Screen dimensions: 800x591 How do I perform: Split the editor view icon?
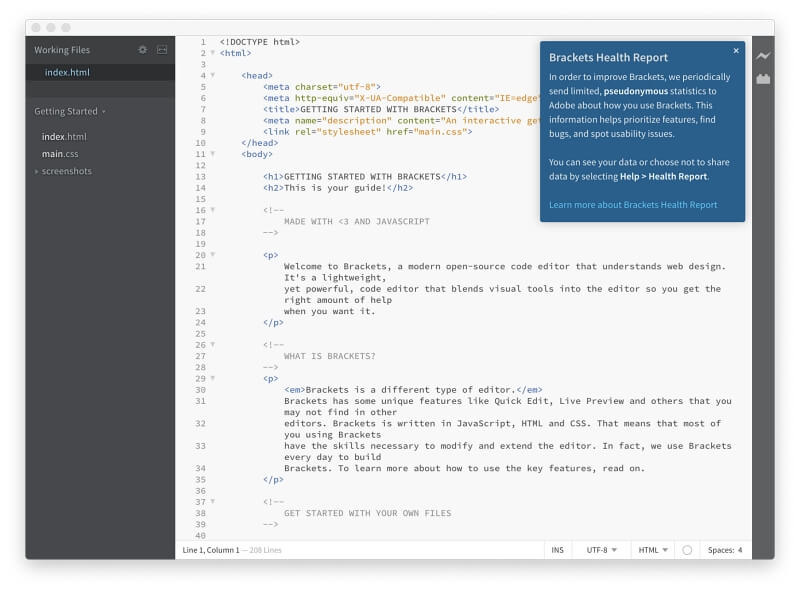tap(162, 50)
